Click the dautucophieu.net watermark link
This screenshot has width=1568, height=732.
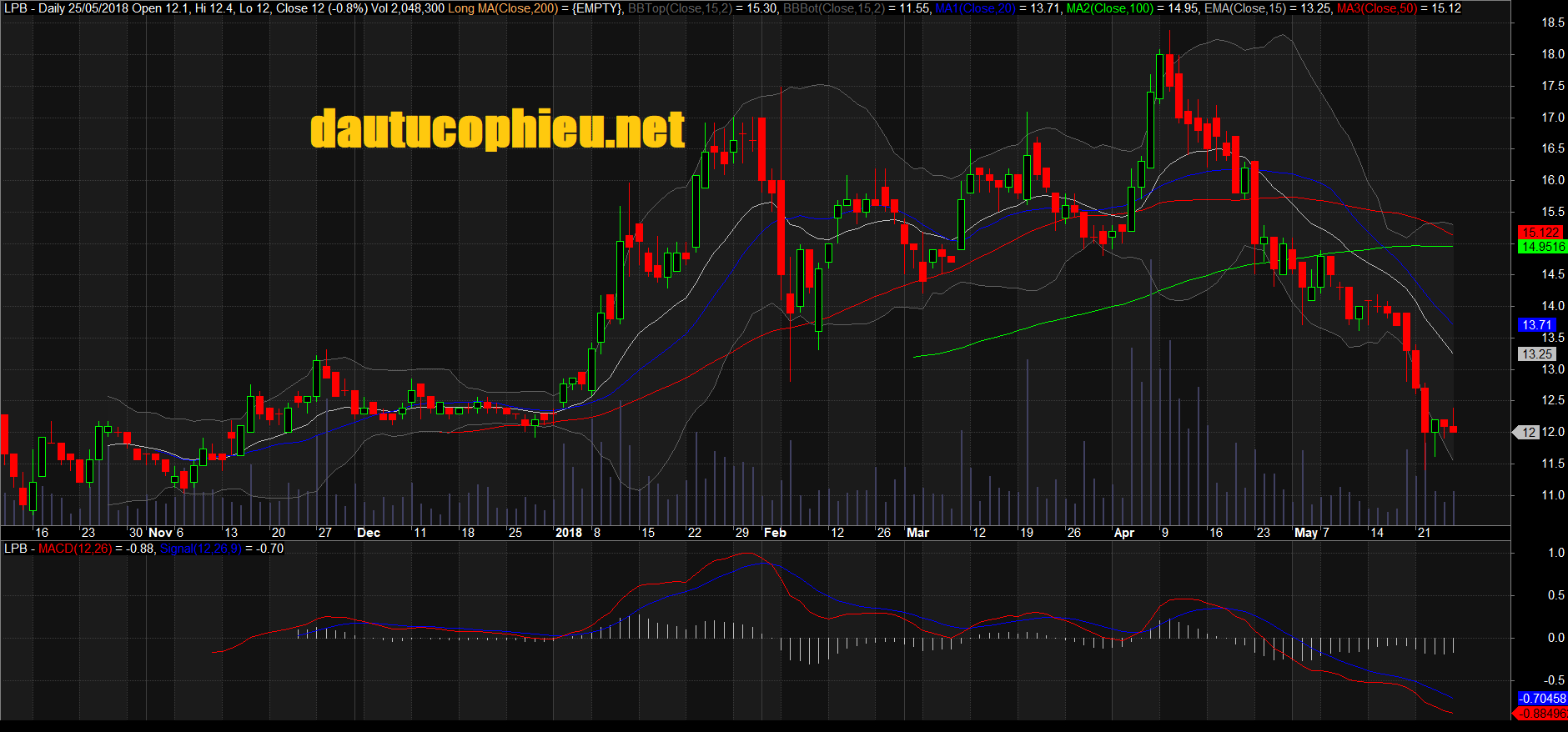(x=497, y=129)
